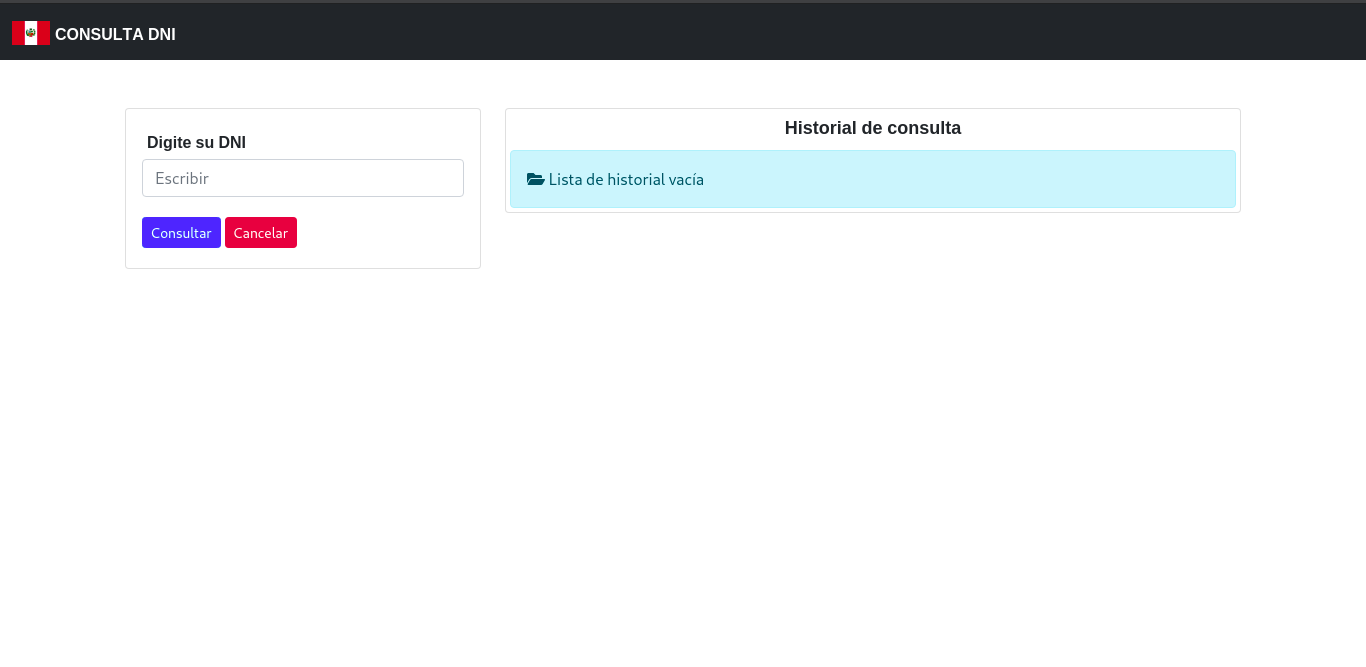Click the Historial de consulta panel area

click(872, 160)
